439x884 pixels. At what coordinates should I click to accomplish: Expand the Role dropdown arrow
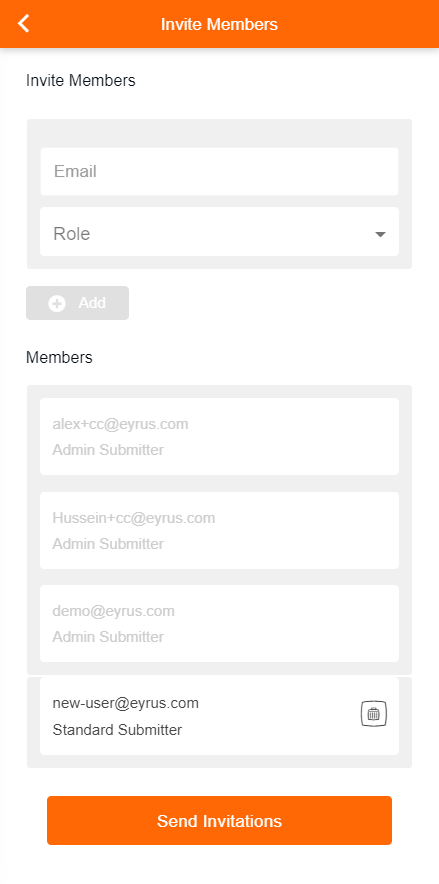point(380,234)
